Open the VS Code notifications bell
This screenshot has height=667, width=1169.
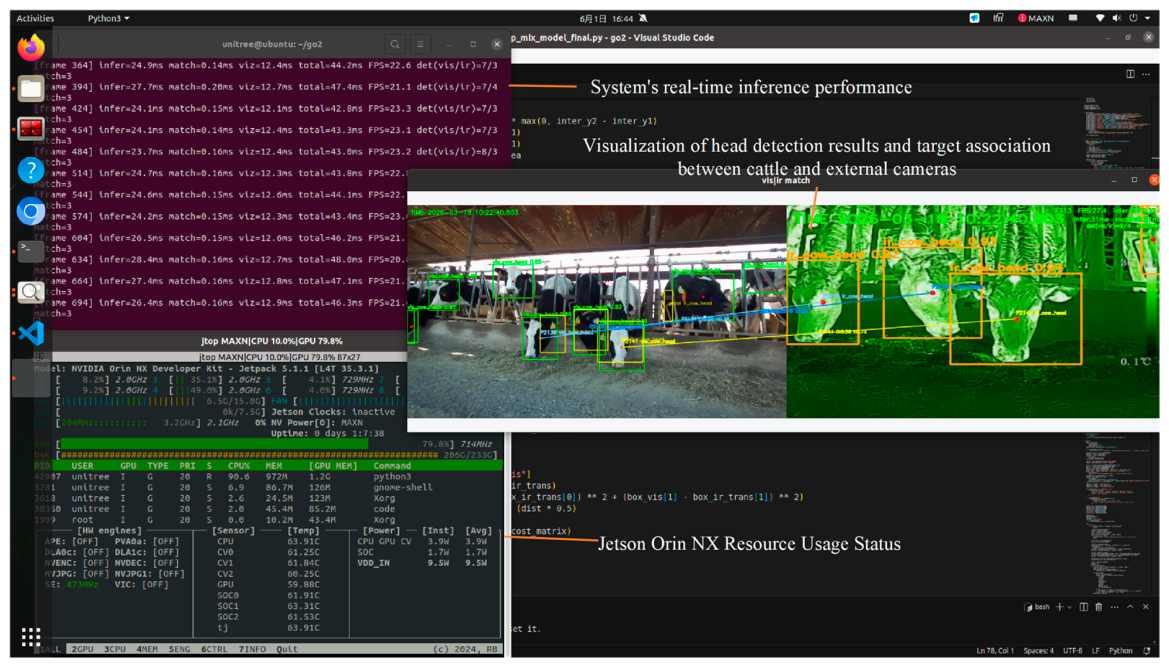(x=1147, y=651)
